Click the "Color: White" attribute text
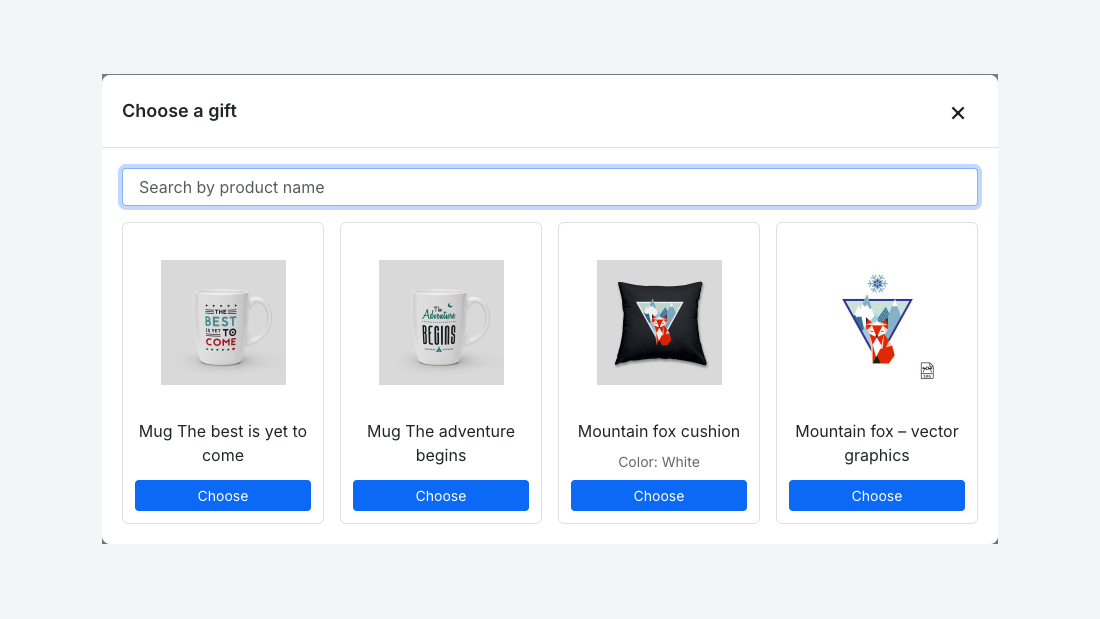The image size is (1100, 619). (x=659, y=462)
